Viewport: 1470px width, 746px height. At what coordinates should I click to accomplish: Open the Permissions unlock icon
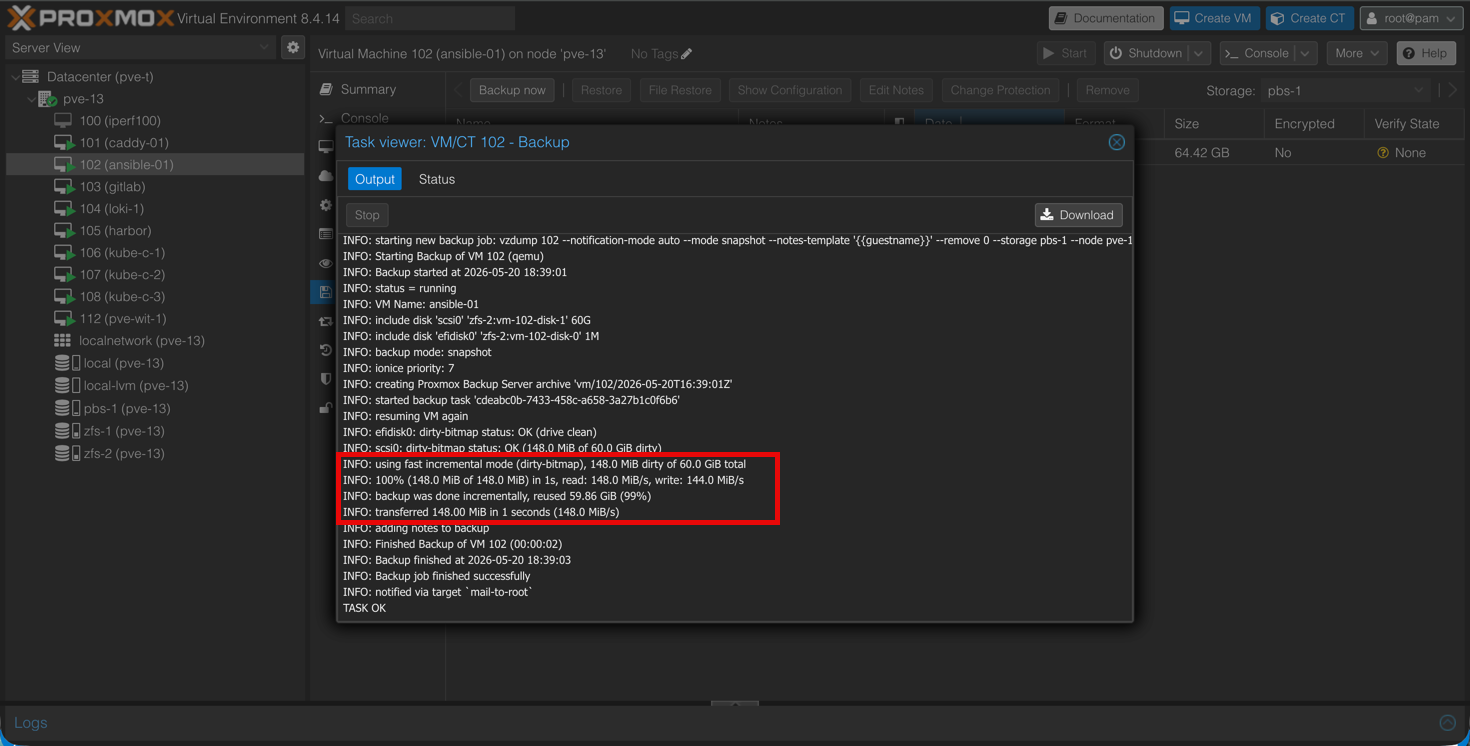coord(326,408)
